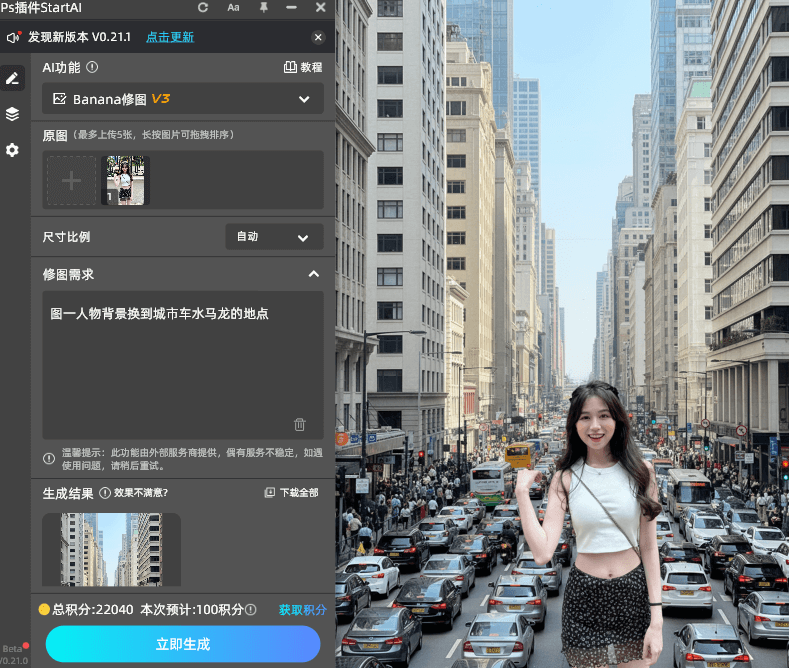Image resolution: width=789 pixels, height=668 pixels.
Task: Open the 自动 size ratio dropdown
Action: 274,237
